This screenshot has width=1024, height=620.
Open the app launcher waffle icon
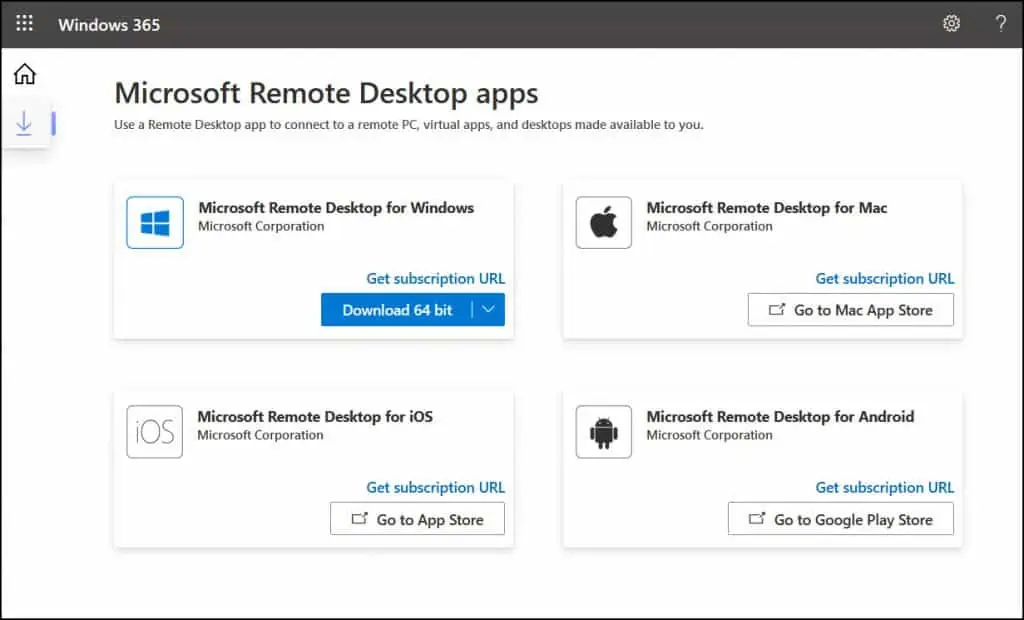point(24,24)
